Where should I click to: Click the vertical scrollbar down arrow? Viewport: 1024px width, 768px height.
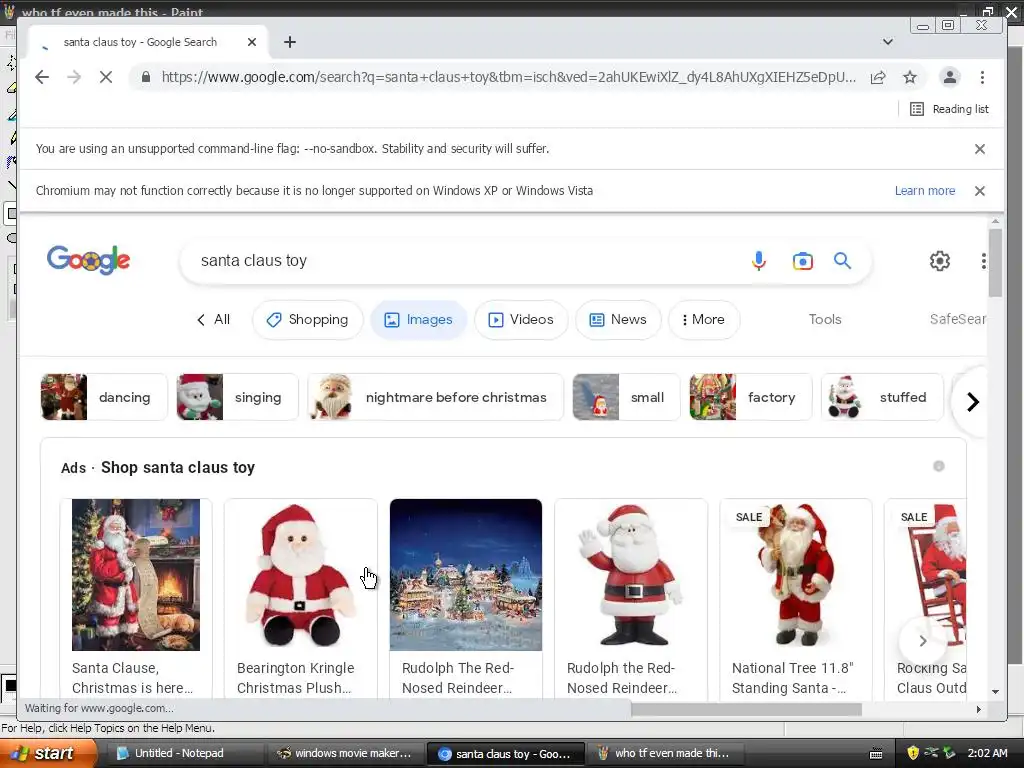(x=995, y=692)
